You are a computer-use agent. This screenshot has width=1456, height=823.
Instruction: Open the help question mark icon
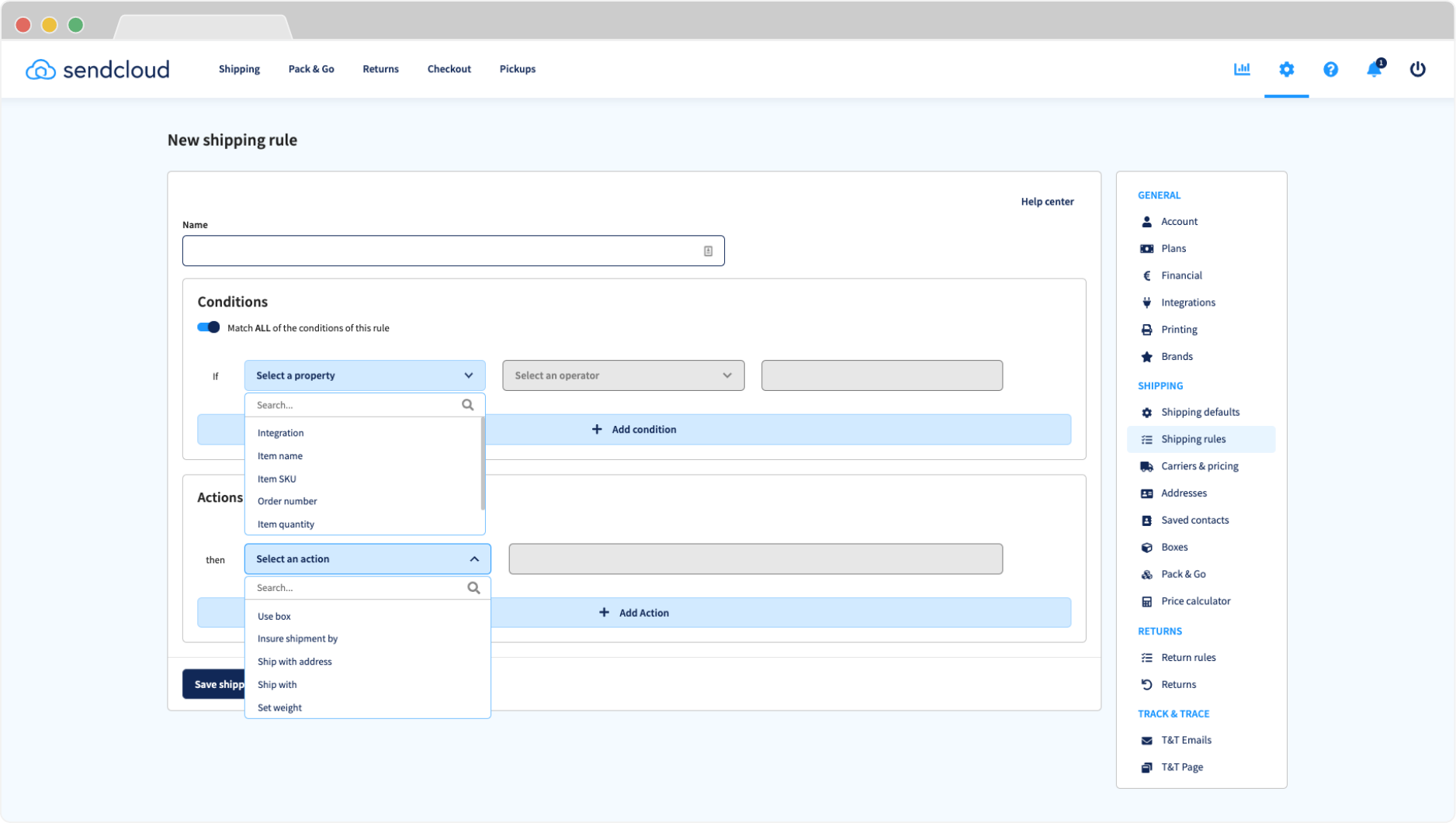click(1332, 69)
